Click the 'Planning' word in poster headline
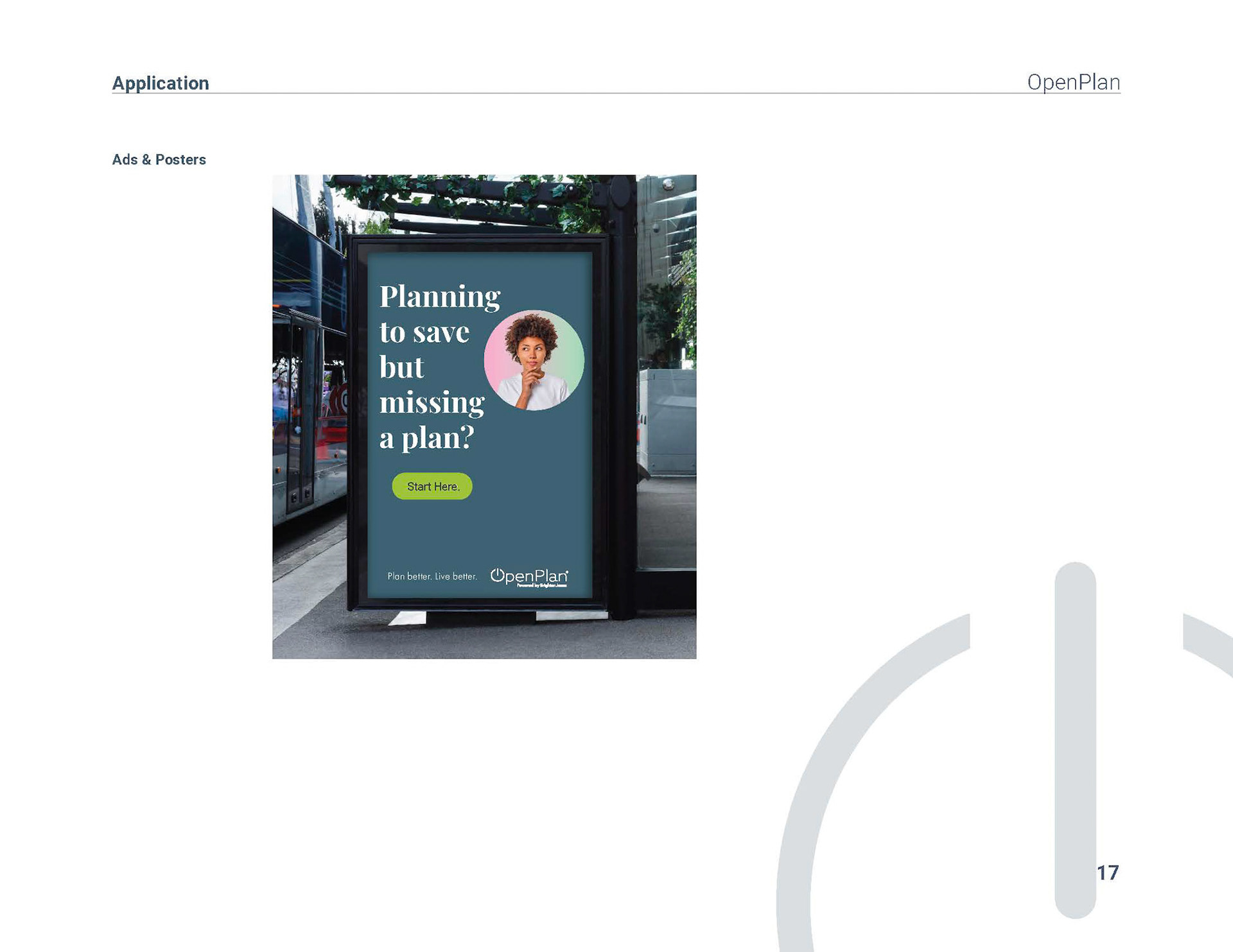 [x=440, y=297]
